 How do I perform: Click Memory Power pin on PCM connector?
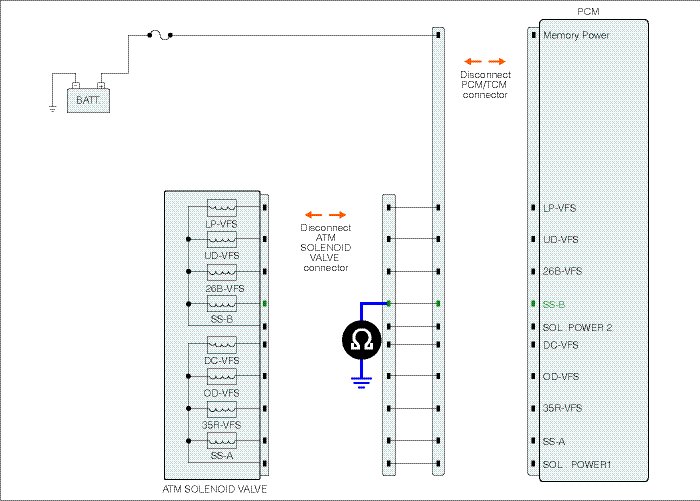pyautogui.click(x=533, y=34)
